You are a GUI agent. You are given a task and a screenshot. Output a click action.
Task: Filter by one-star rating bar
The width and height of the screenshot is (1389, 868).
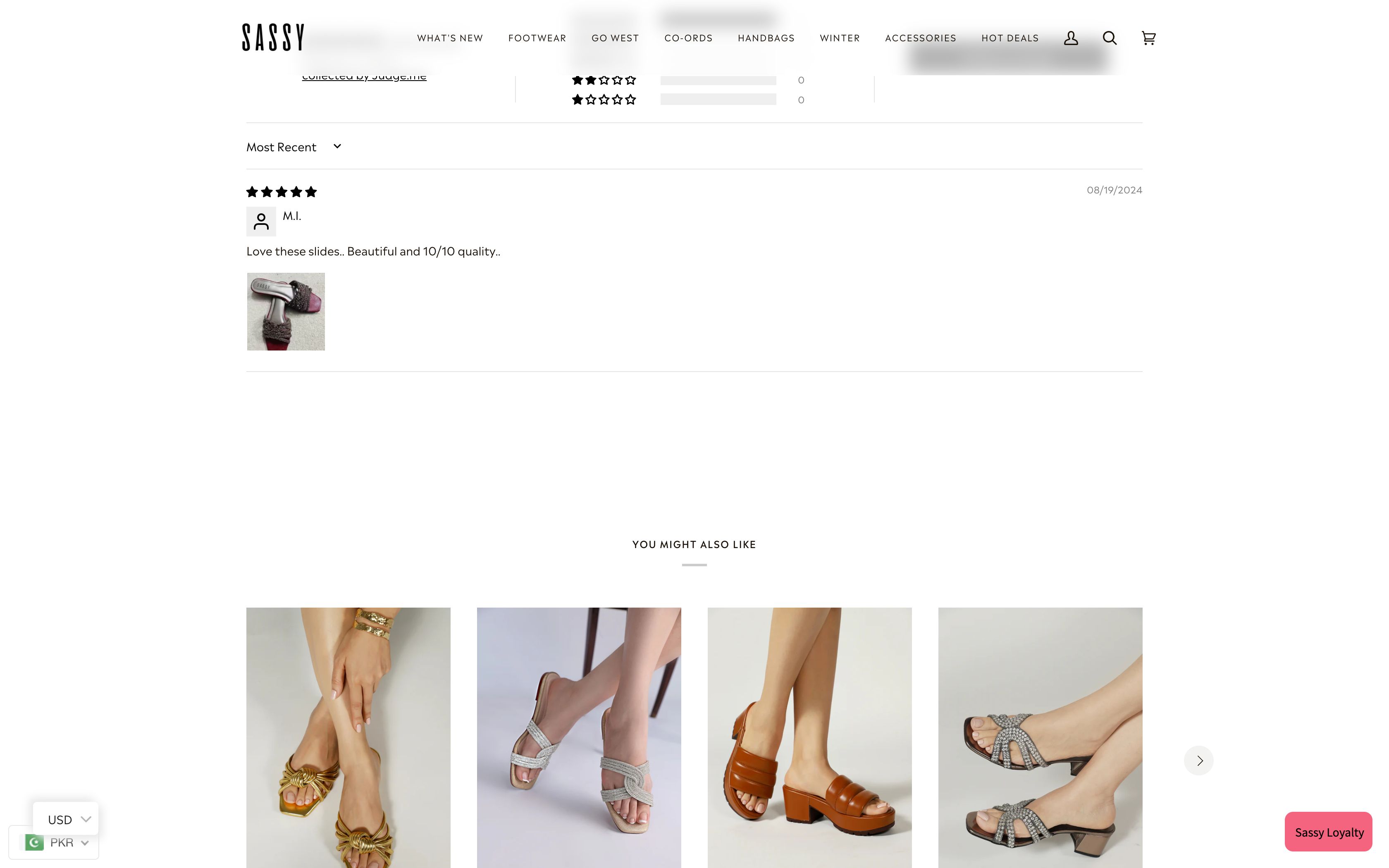coord(718,99)
